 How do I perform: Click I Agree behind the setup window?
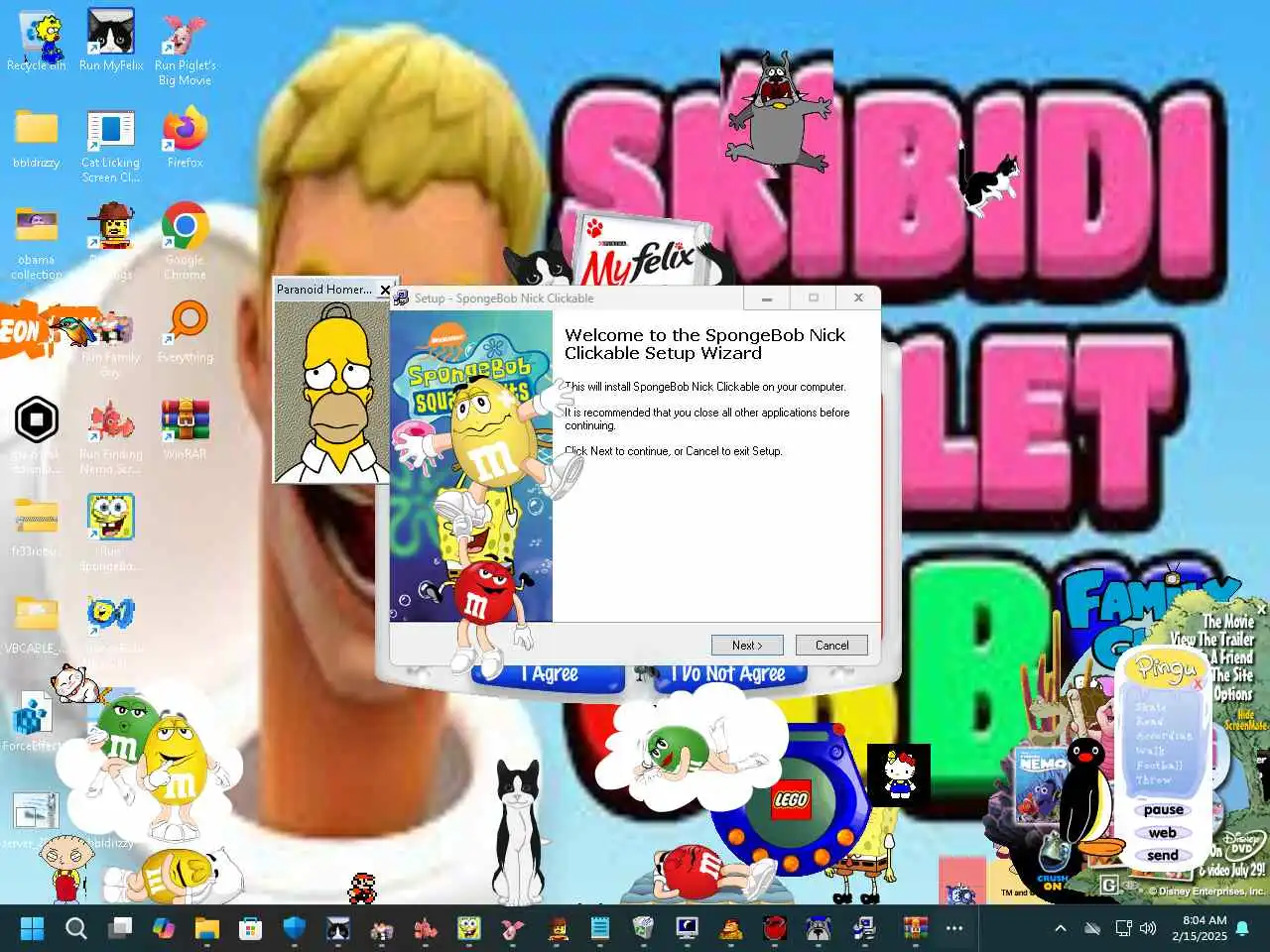549,674
